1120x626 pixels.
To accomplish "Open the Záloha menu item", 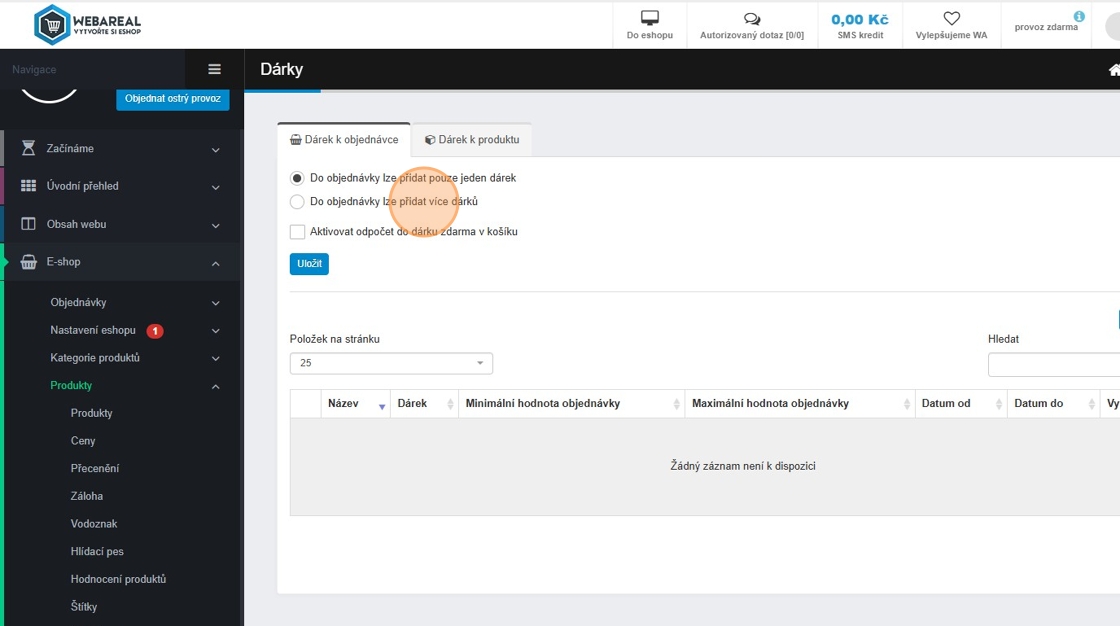I will 87,496.
